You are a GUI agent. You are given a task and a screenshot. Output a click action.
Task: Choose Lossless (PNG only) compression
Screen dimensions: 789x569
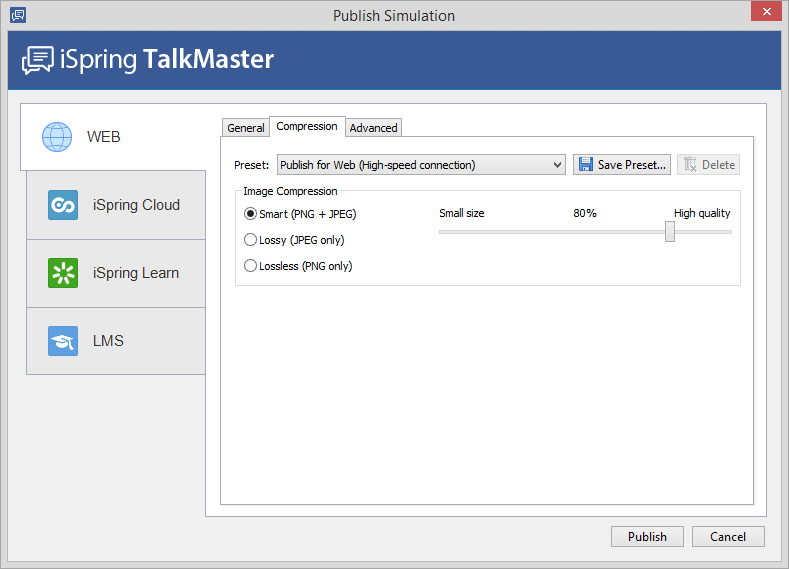coord(251,266)
